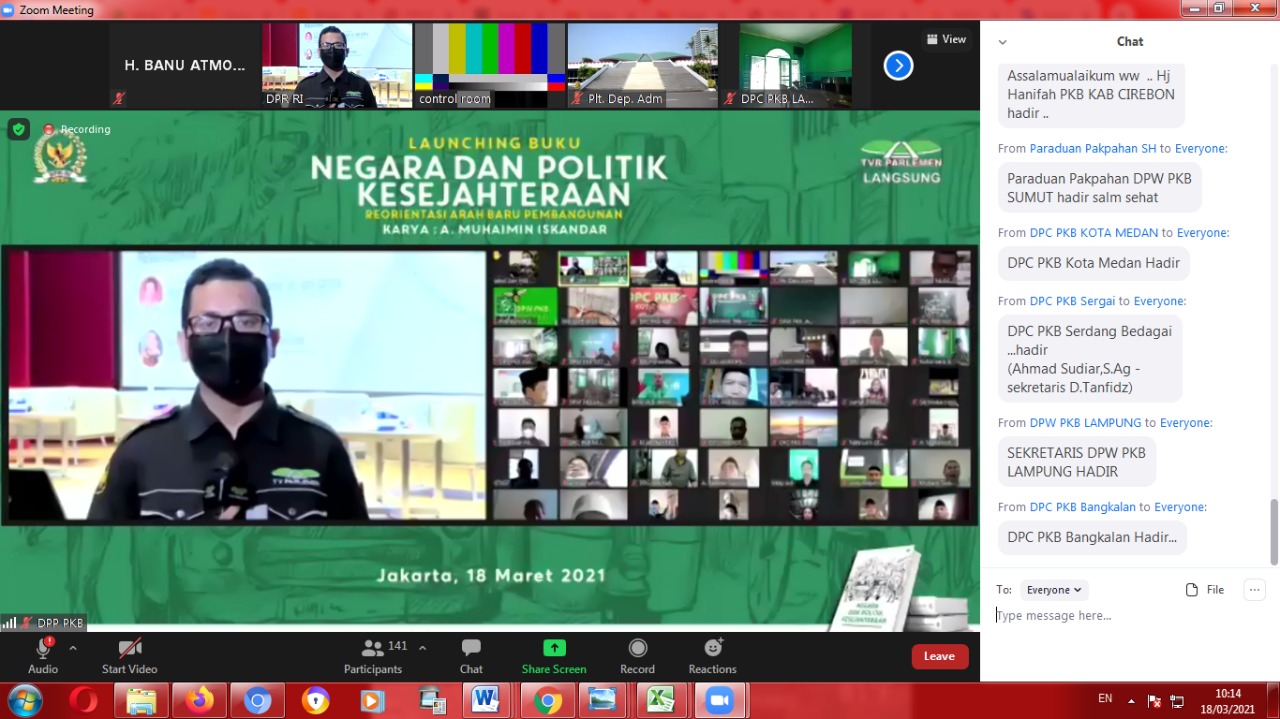Click message 'DPC PKB Bangkalan Hadir...'
The width and height of the screenshot is (1280, 719).
[1092, 537]
